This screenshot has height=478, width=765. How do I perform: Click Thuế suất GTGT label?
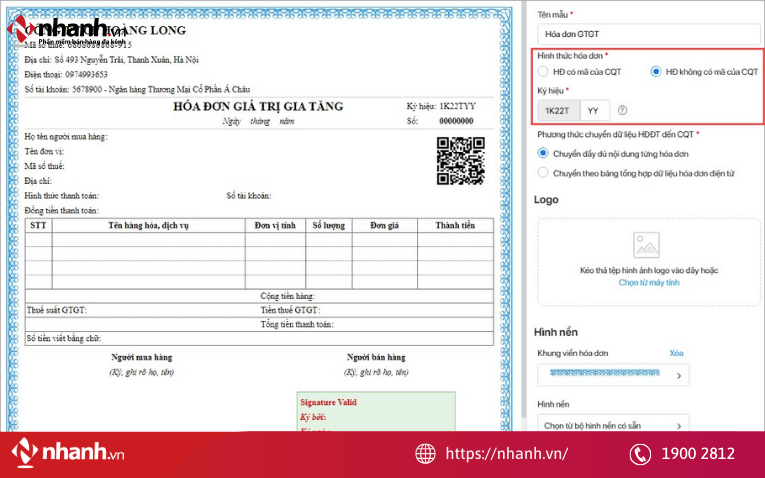click(57, 310)
